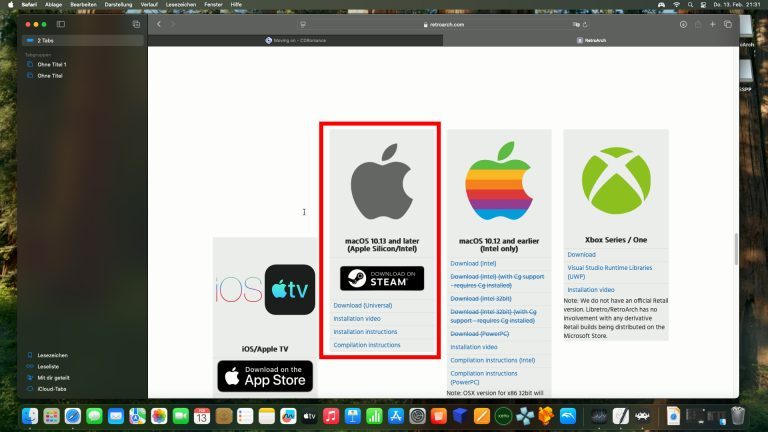Open Numbers from the Dock

374,416
